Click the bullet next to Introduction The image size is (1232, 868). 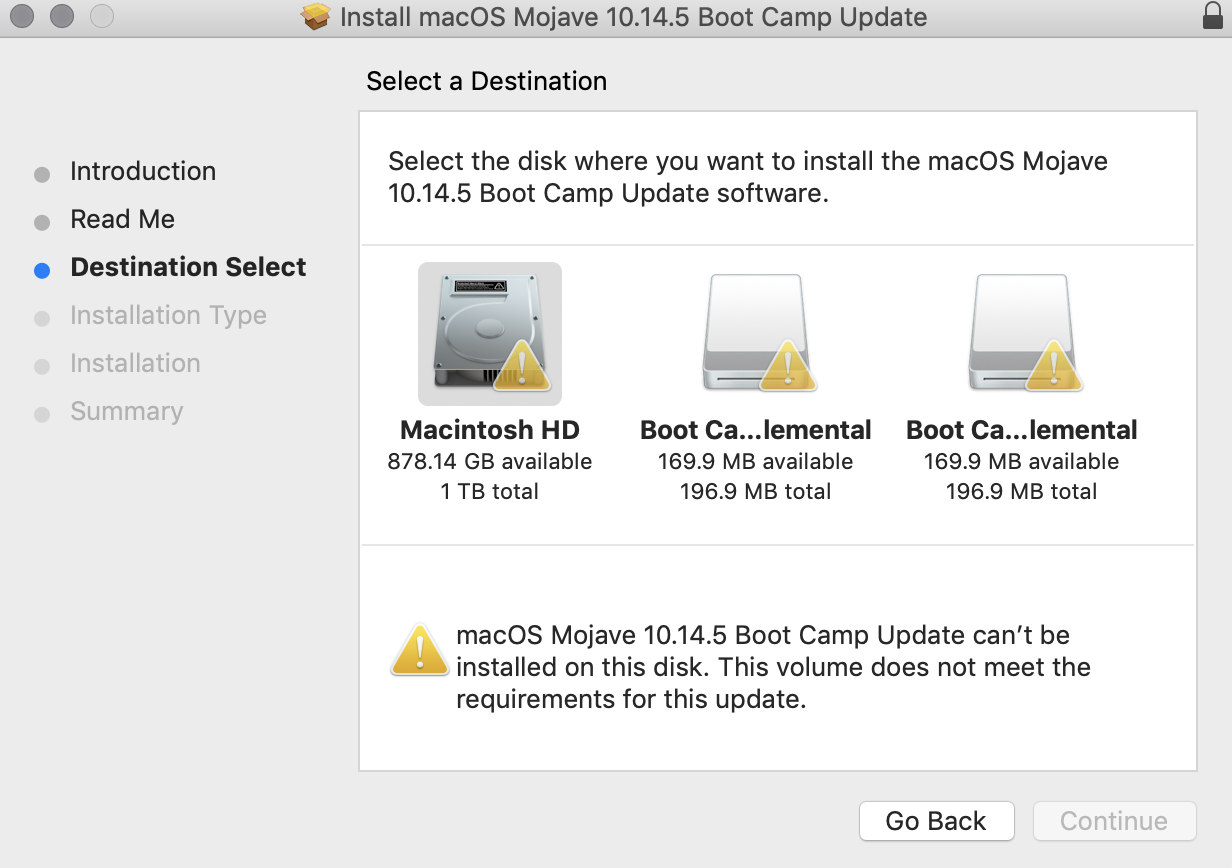(42, 174)
